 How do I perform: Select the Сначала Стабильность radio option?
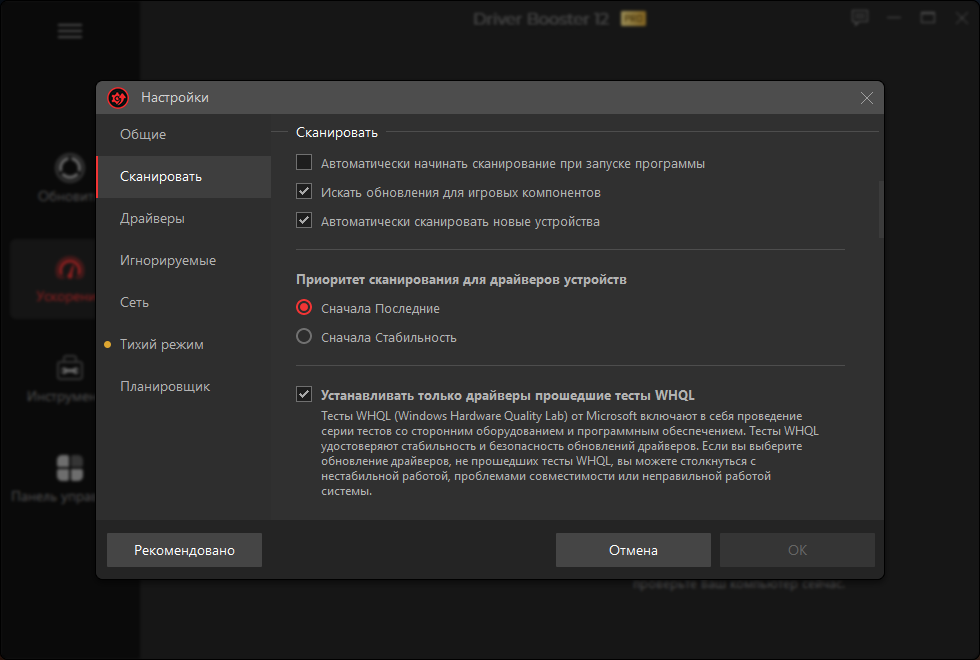[305, 337]
